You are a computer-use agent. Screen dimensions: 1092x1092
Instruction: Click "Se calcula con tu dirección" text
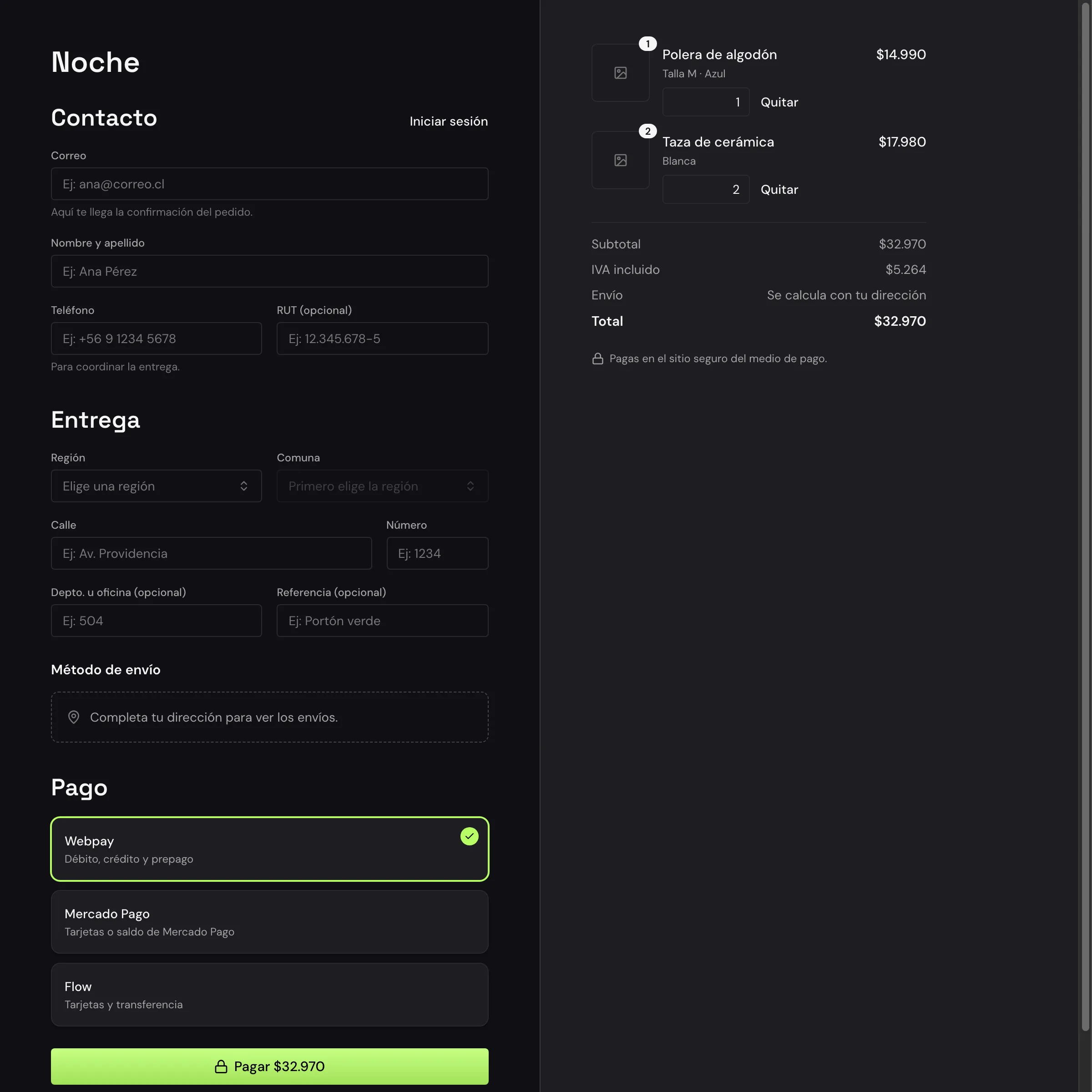click(846, 295)
